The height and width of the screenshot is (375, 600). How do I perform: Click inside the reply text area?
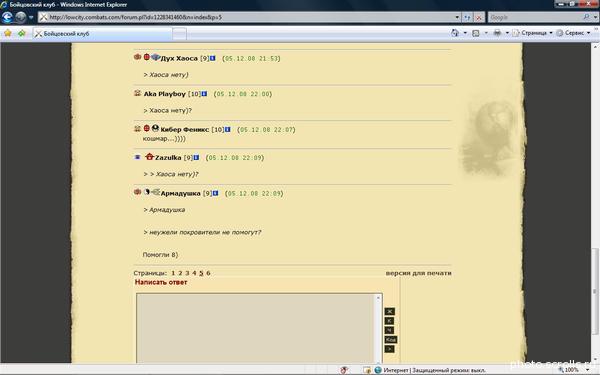point(256,328)
